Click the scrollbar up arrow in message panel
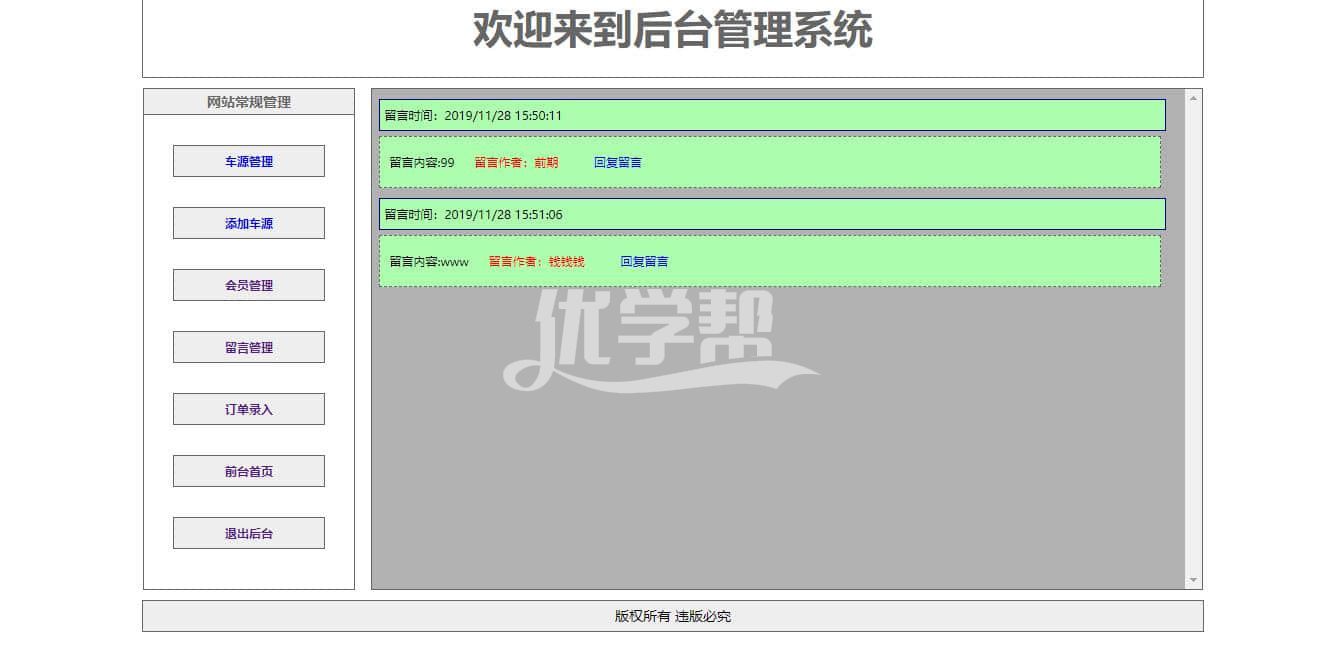The image size is (1322, 670). 1193,98
